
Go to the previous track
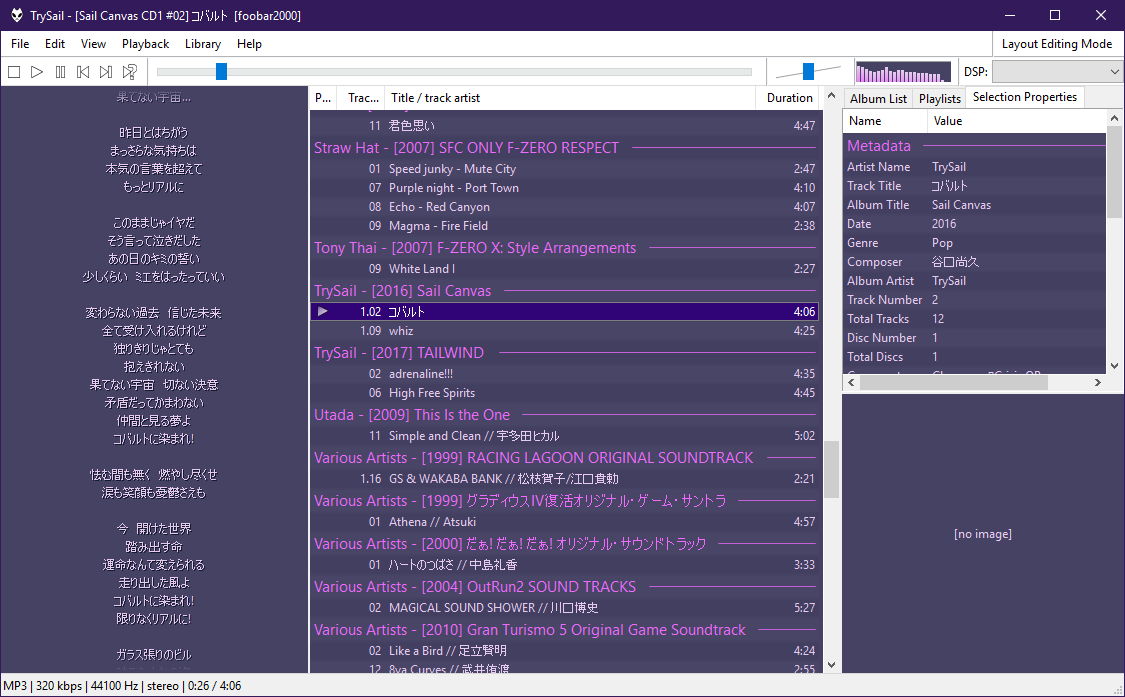tap(83, 72)
